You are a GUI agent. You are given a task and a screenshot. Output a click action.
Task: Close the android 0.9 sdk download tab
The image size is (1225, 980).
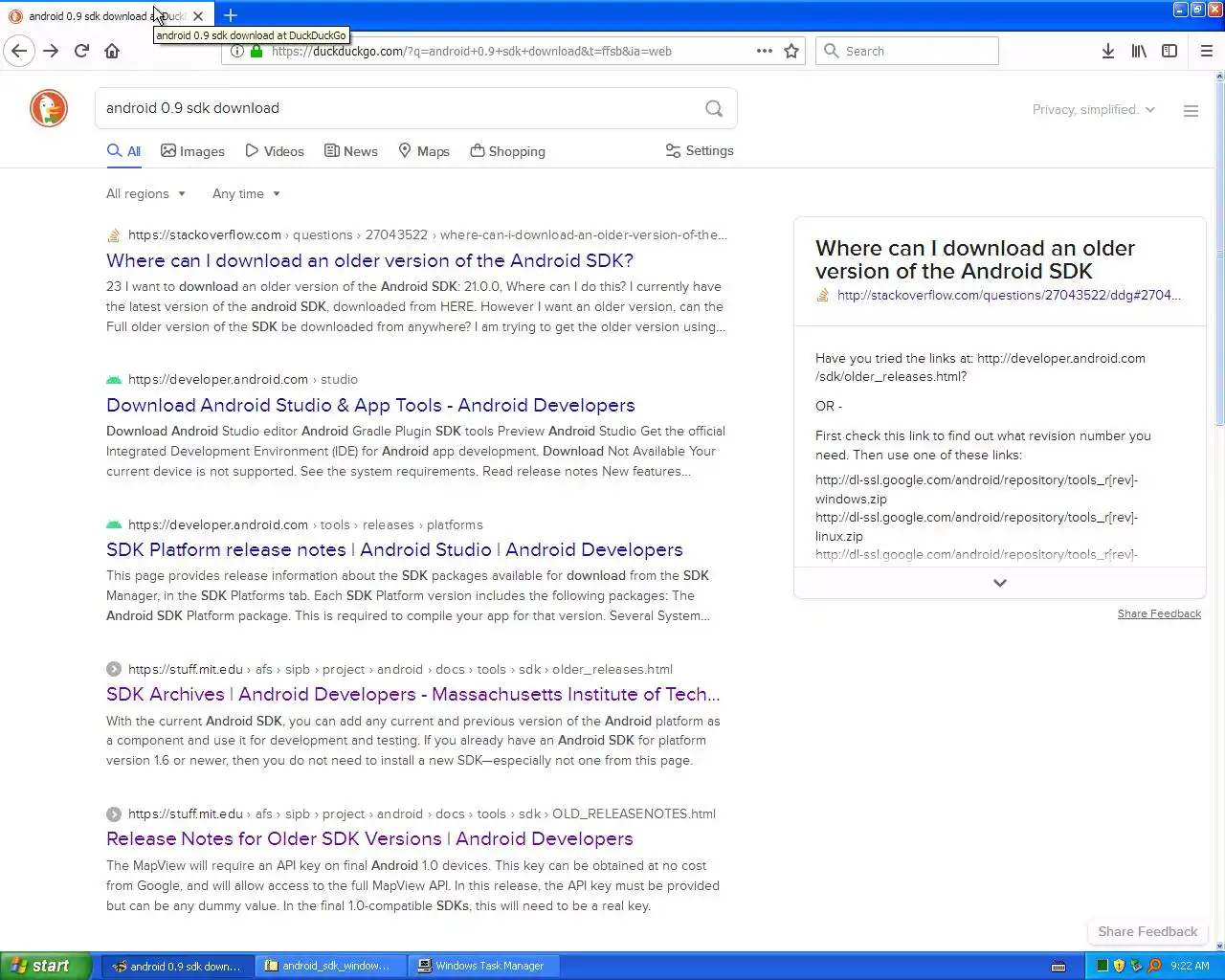click(x=197, y=15)
